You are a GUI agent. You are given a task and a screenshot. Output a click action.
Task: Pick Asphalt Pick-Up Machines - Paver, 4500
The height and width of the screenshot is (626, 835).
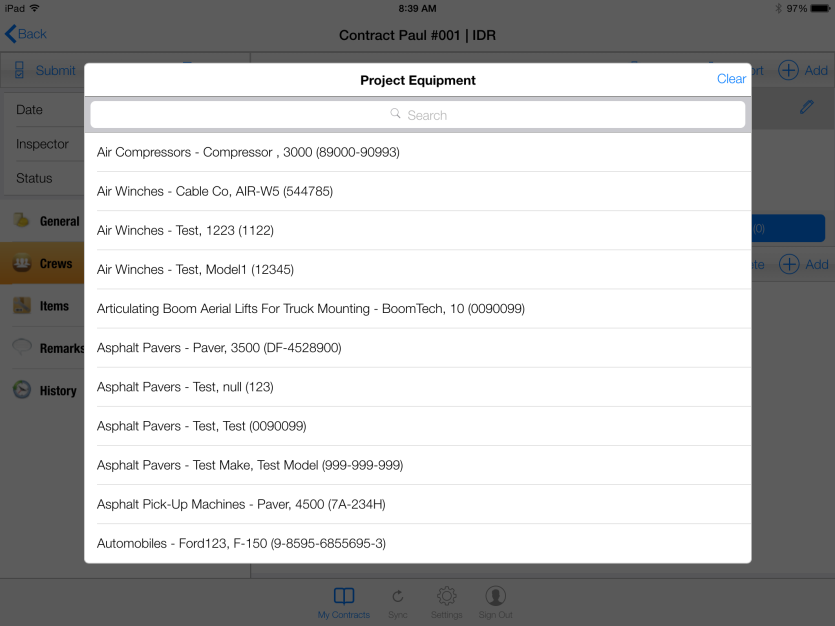[x=417, y=505]
